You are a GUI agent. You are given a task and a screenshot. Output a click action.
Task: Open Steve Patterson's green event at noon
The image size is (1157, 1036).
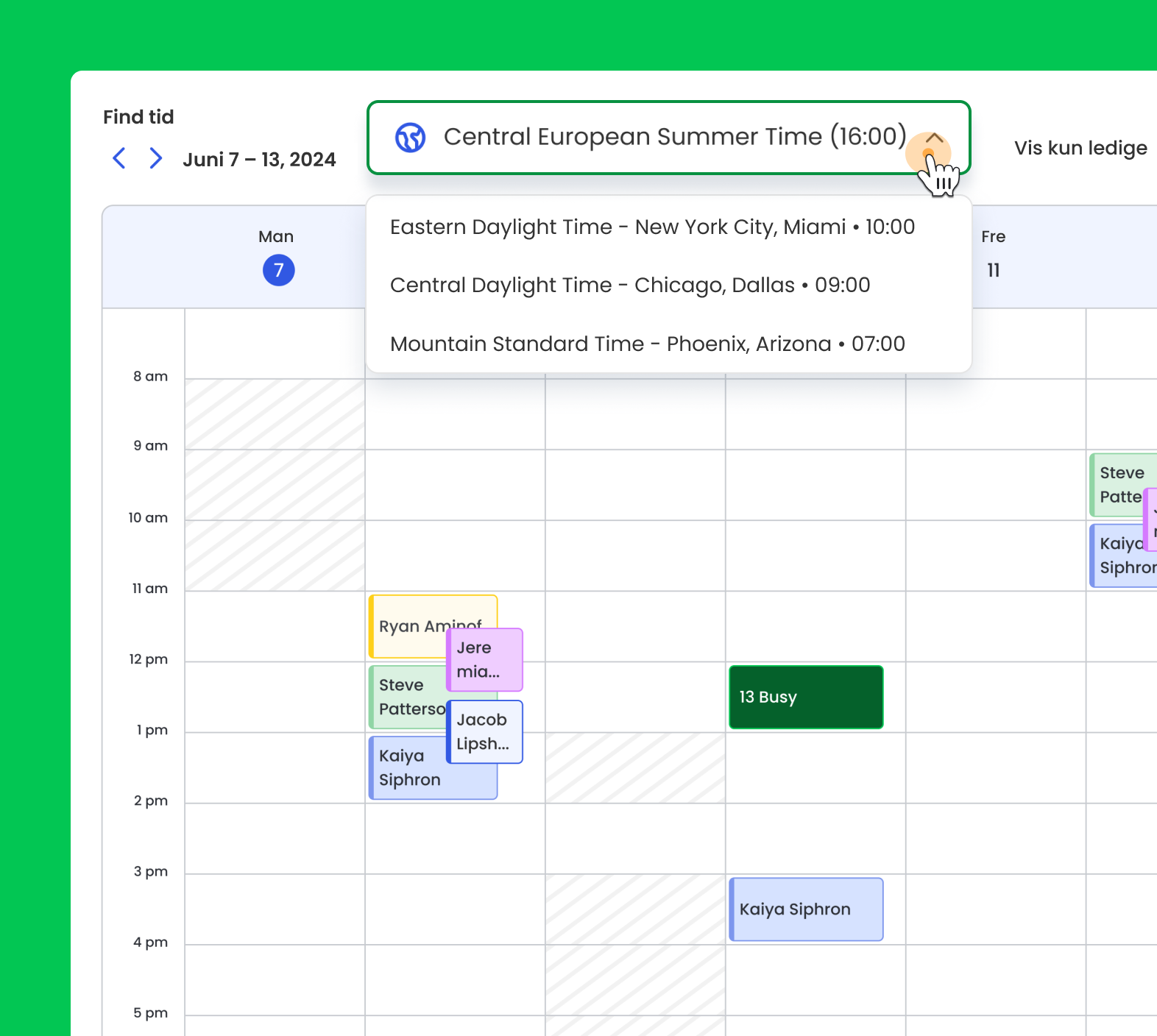click(x=407, y=698)
